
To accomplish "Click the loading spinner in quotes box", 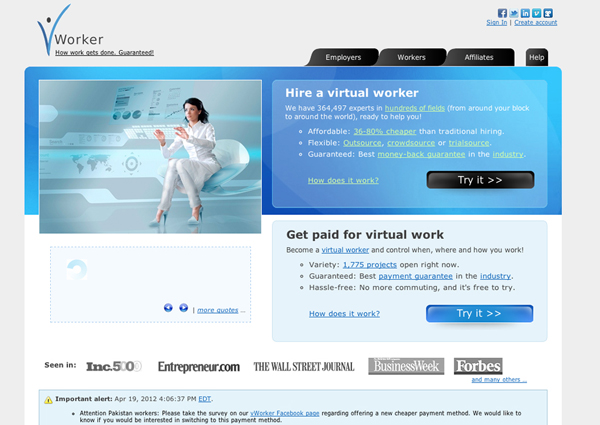I will [x=77, y=269].
